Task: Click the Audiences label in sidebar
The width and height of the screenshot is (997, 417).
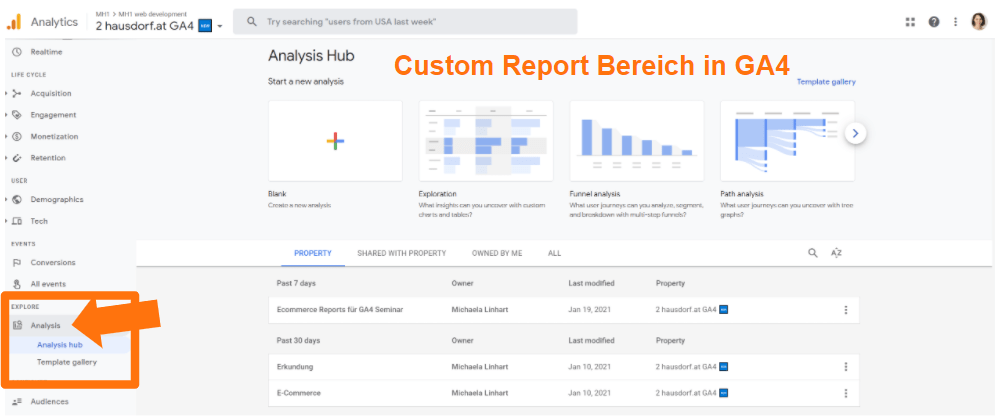Action: [50, 402]
